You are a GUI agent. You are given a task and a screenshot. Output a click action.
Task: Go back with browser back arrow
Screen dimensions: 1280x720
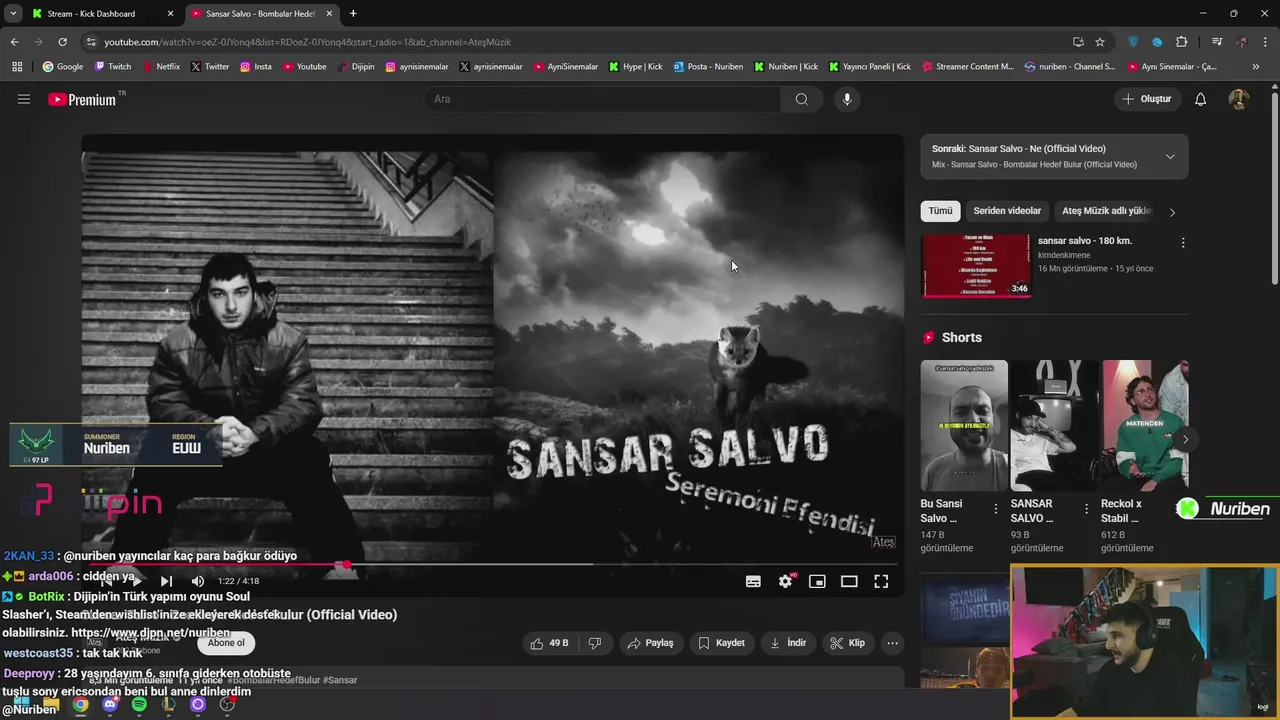(14, 42)
